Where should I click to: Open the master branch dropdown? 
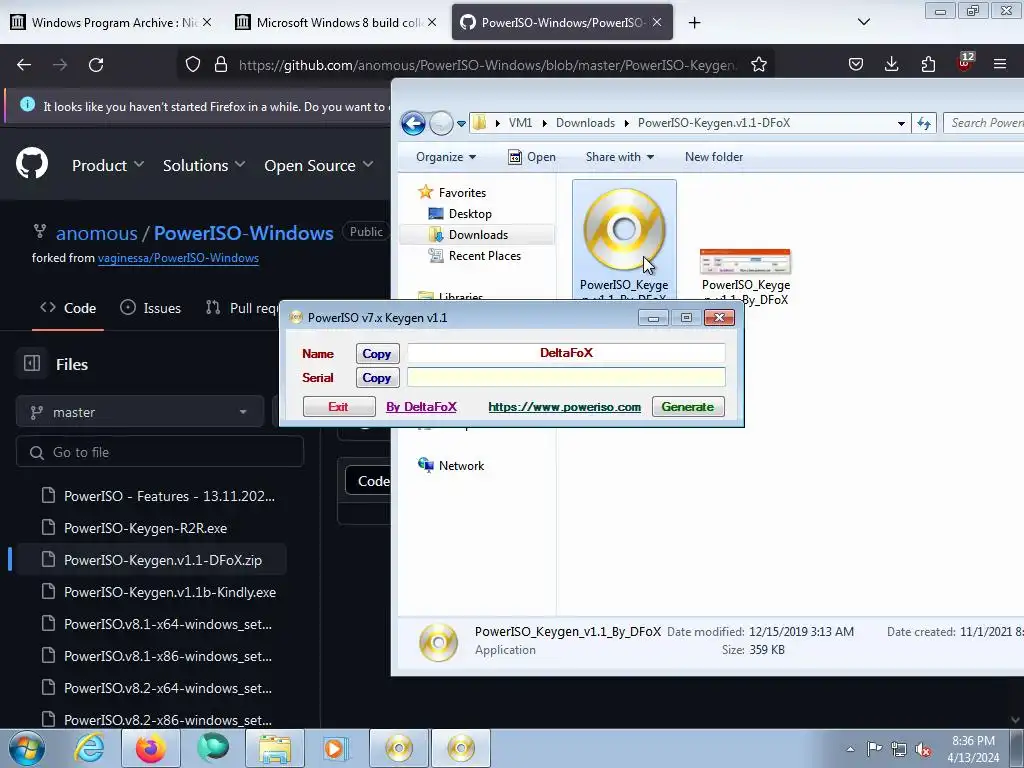click(140, 412)
